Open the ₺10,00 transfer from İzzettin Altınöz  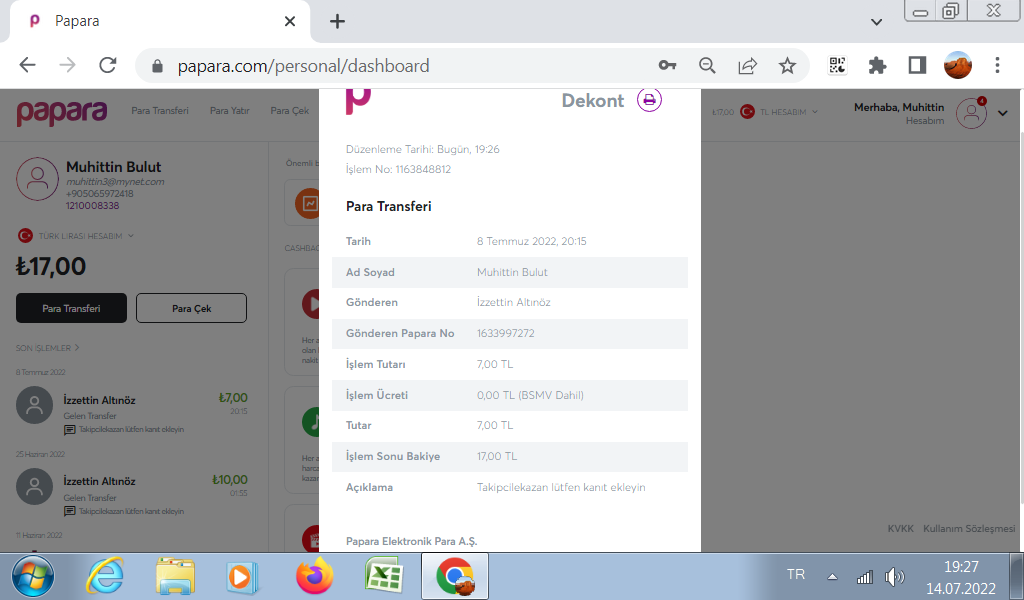132,493
